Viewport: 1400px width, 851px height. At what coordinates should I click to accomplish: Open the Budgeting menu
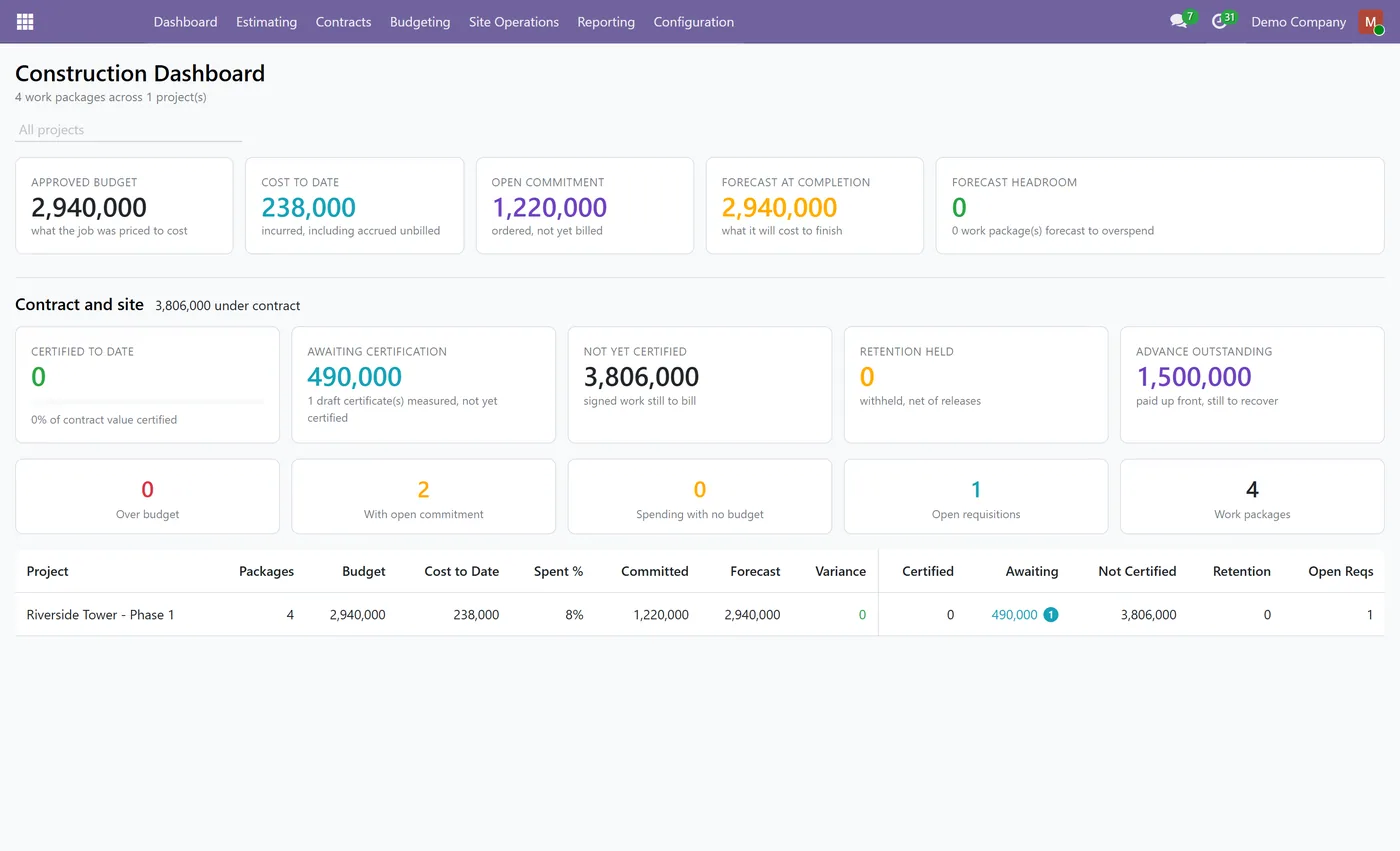tap(420, 21)
